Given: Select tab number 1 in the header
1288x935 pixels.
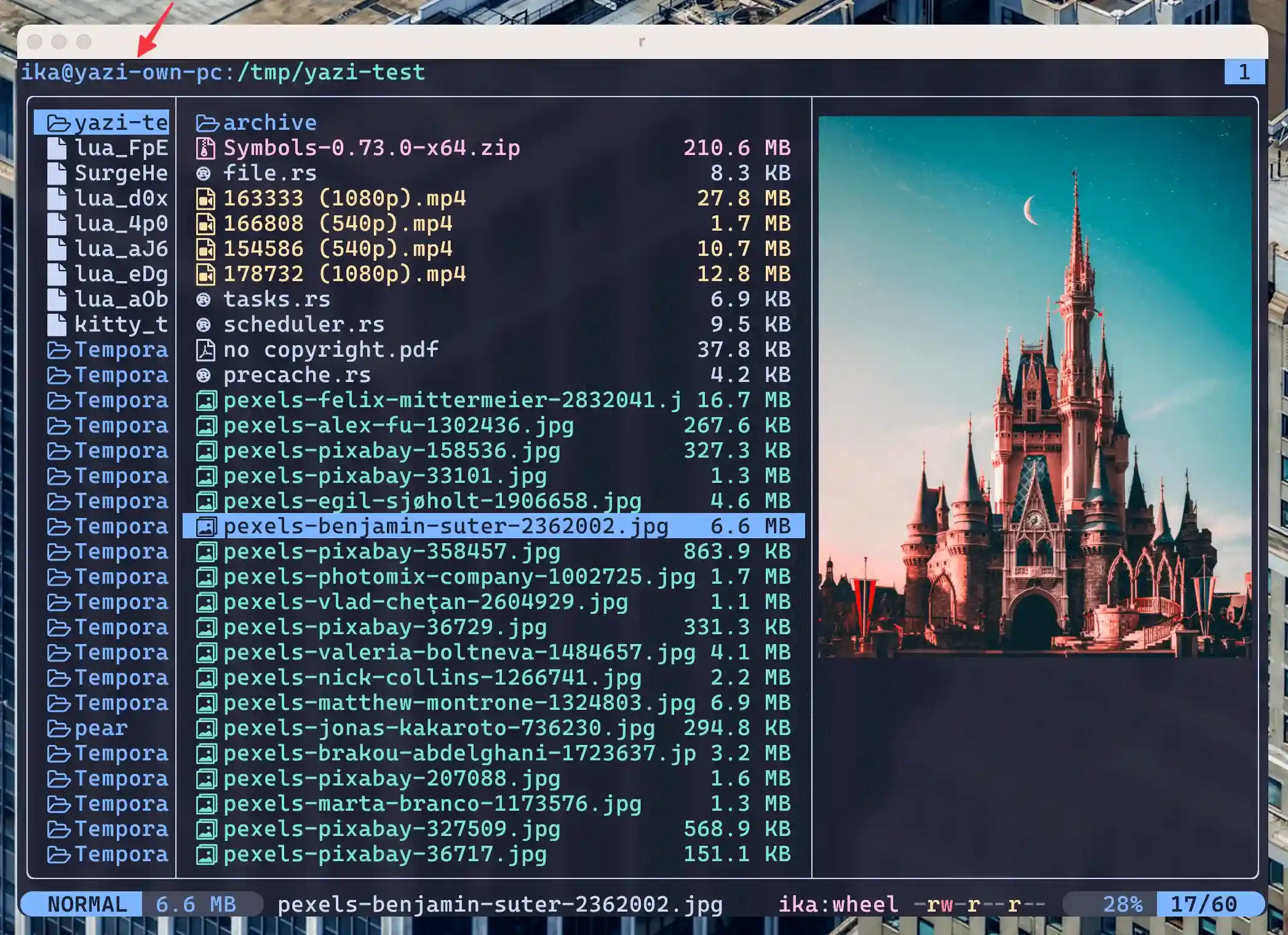Looking at the screenshot, I should pos(1244,73).
